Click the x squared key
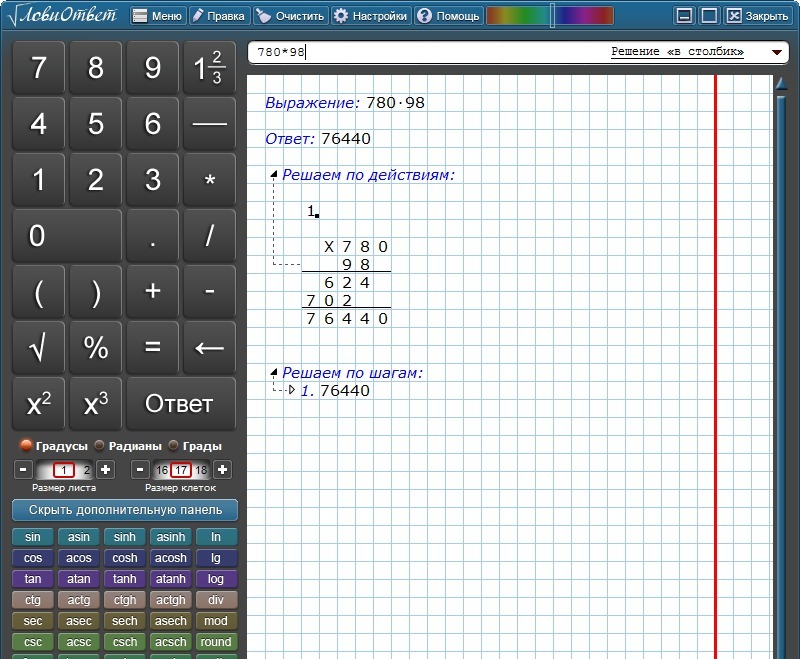 39,404
